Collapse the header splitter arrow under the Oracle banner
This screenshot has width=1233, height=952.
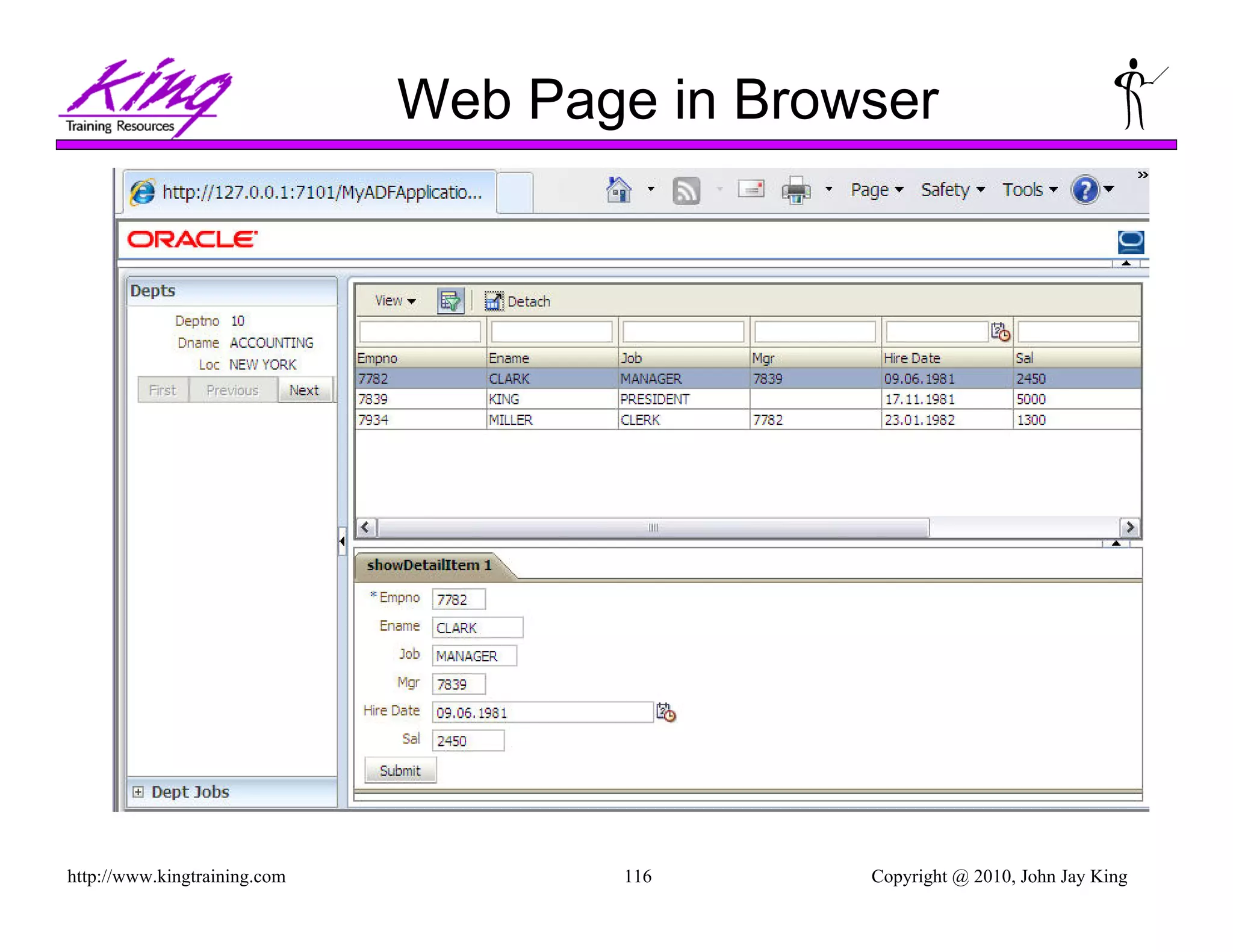click(1126, 263)
